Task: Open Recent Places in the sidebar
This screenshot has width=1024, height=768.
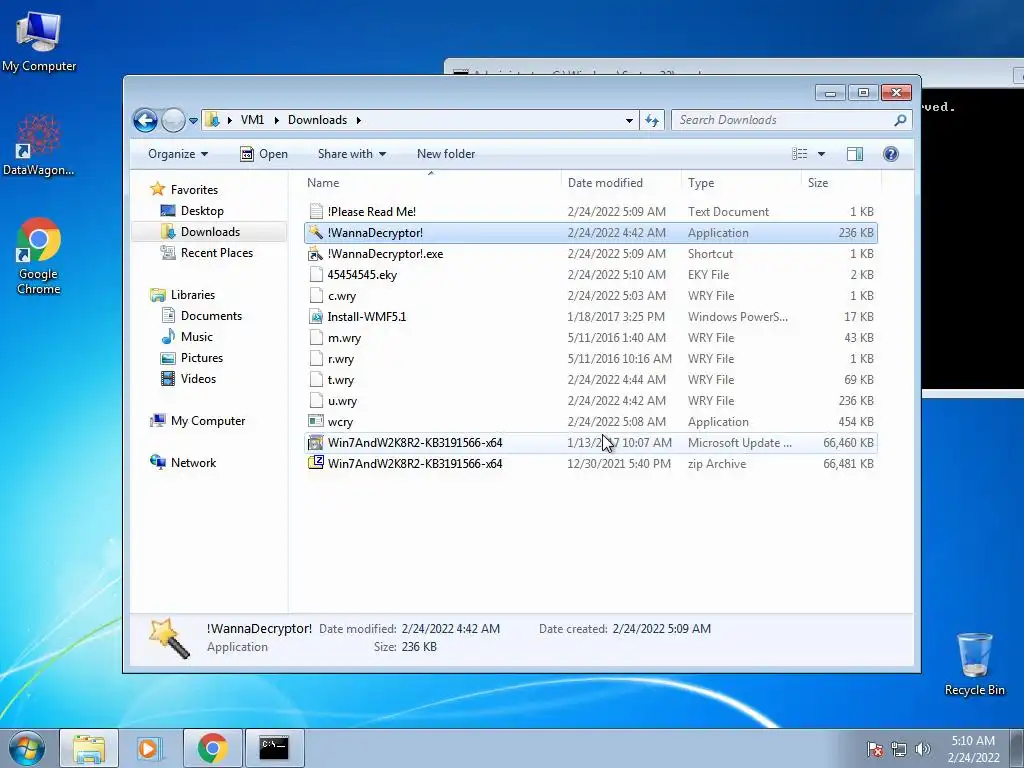Action: (216, 253)
